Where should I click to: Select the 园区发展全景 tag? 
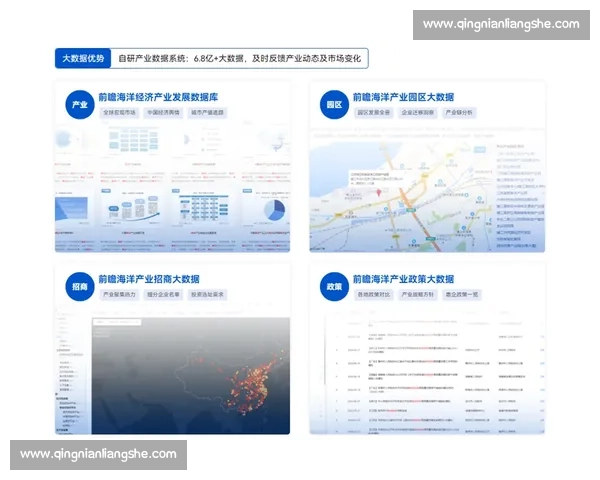(x=373, y=113)
